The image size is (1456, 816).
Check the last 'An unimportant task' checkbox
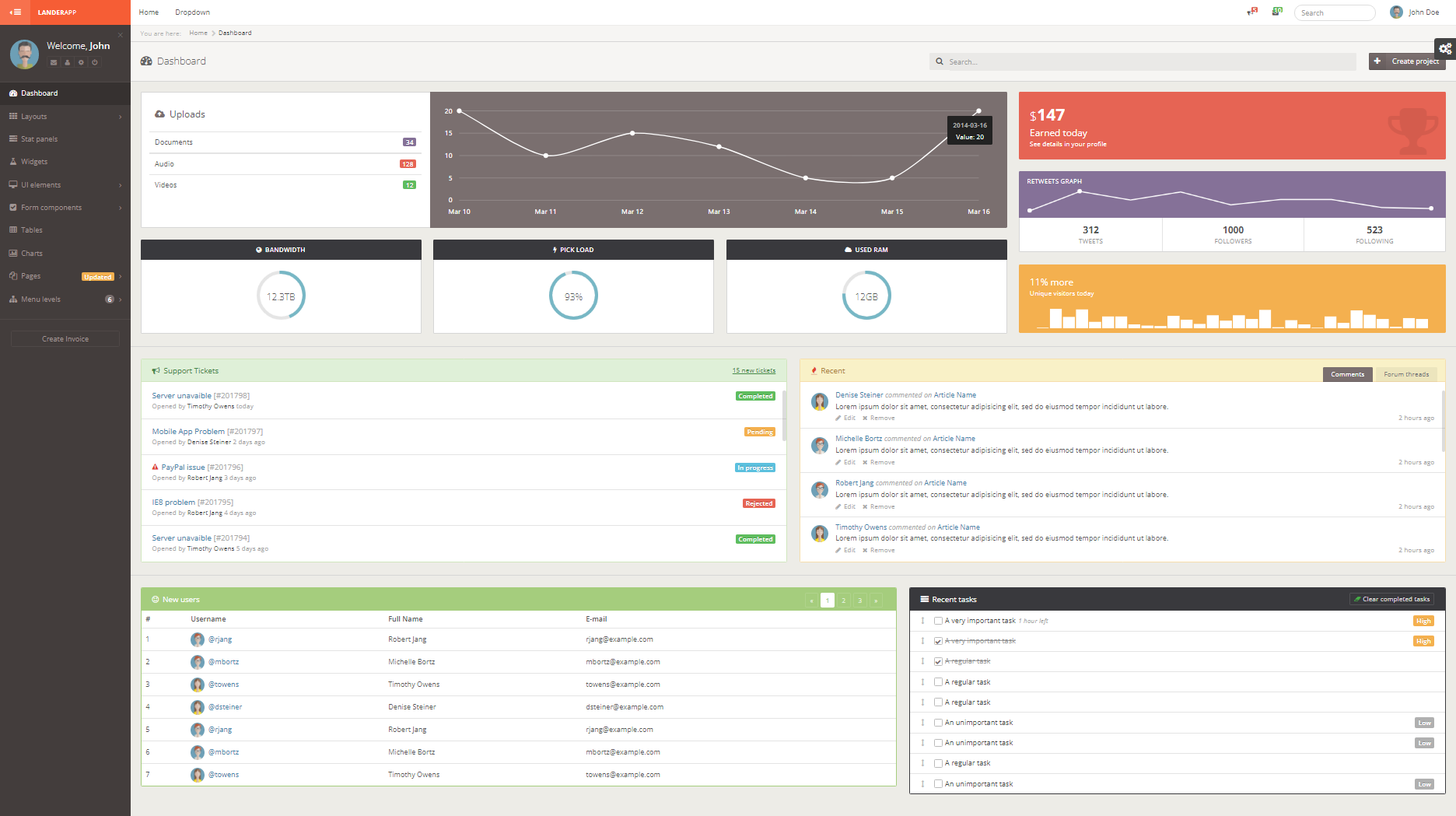pyautogui.click(x=938, y=784)
